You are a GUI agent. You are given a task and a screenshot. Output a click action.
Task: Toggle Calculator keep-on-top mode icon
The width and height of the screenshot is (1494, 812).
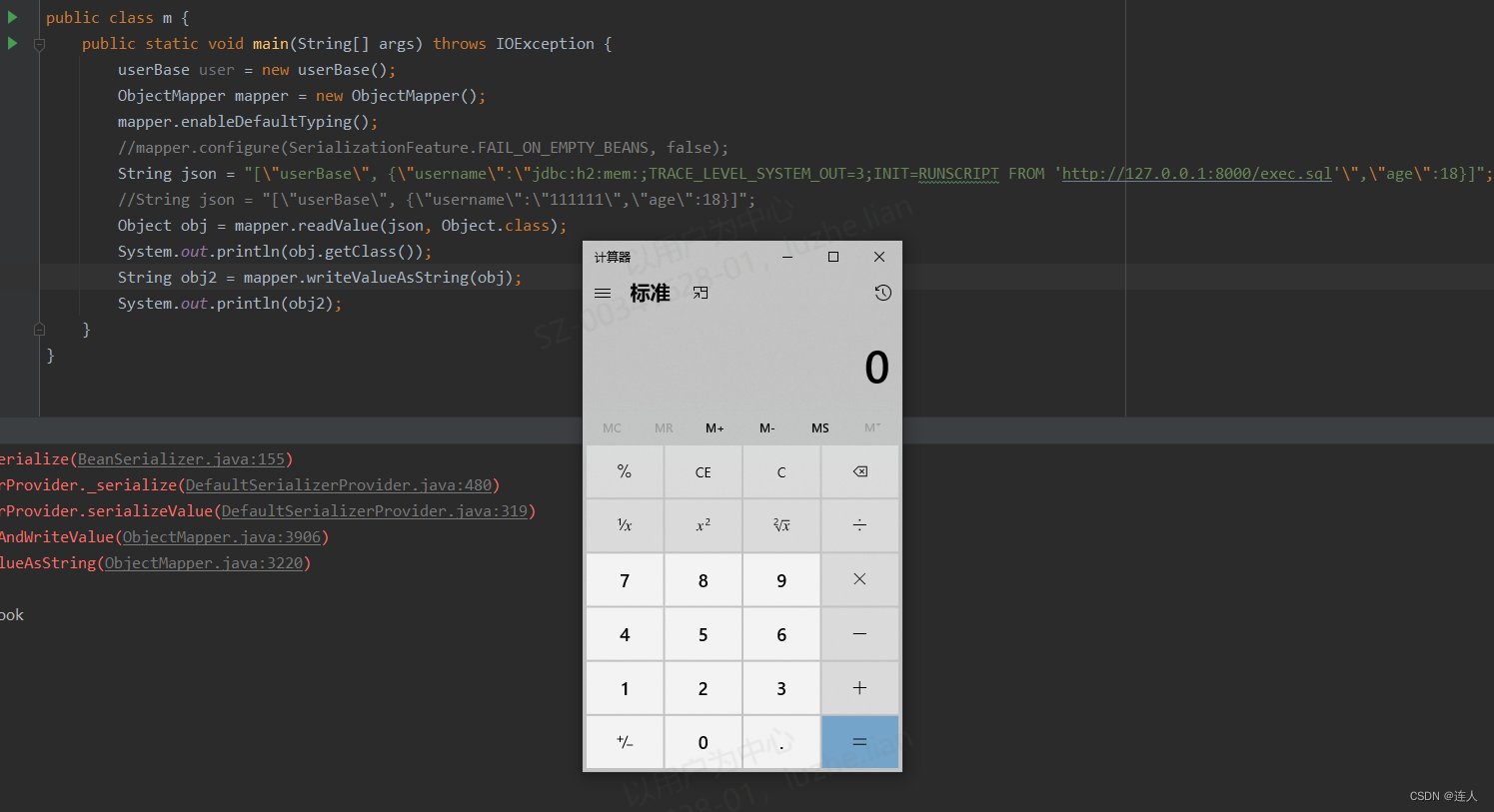[701, 293]
